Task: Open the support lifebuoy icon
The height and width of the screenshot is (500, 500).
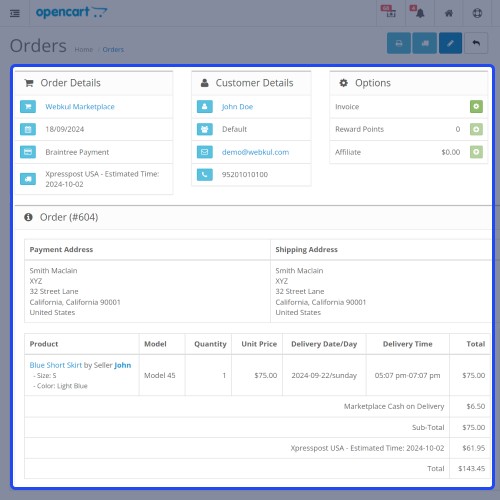Action: 477,13
